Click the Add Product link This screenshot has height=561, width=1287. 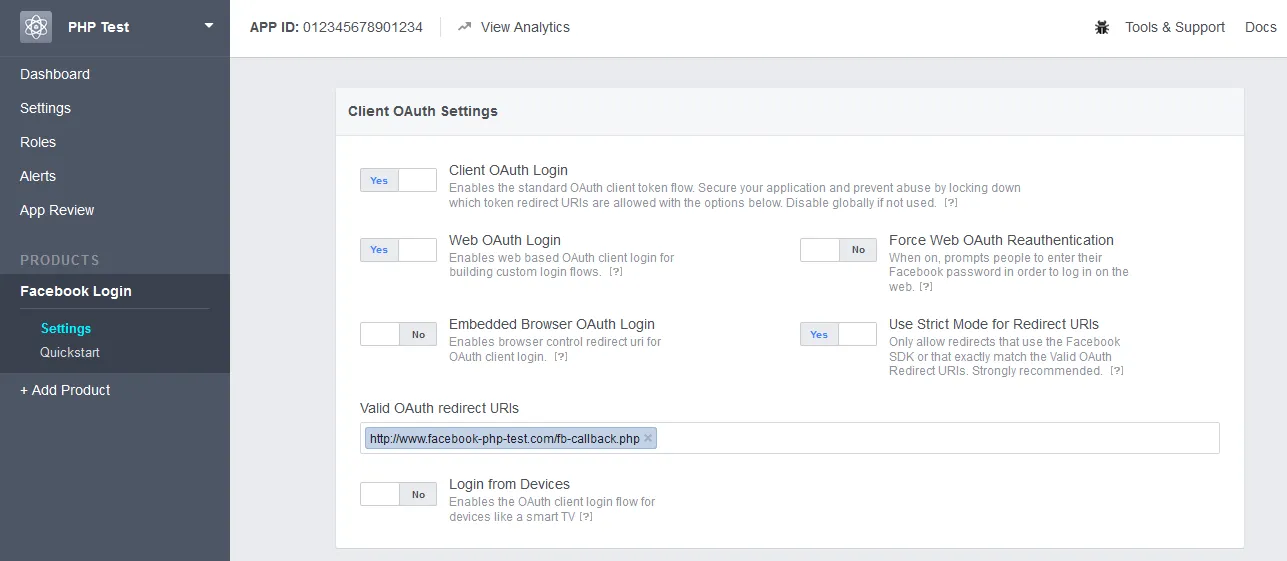coord(65,390)
